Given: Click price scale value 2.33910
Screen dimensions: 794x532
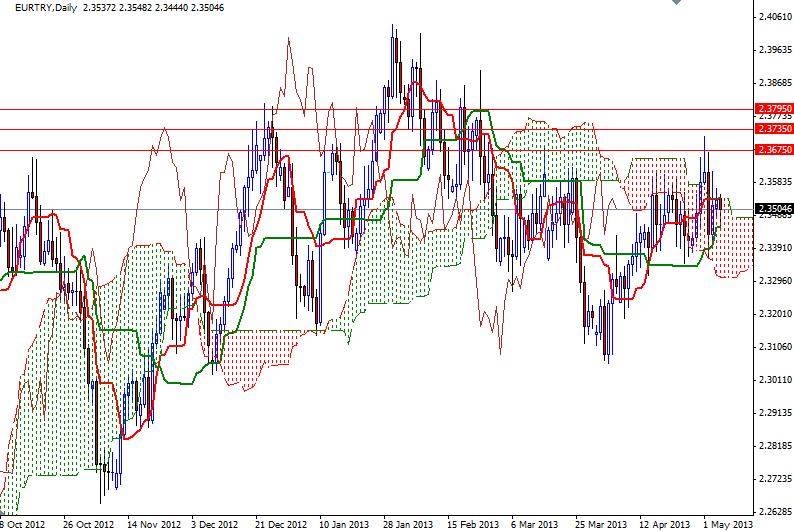Looking at the screenshot, I should coord(775,248).
